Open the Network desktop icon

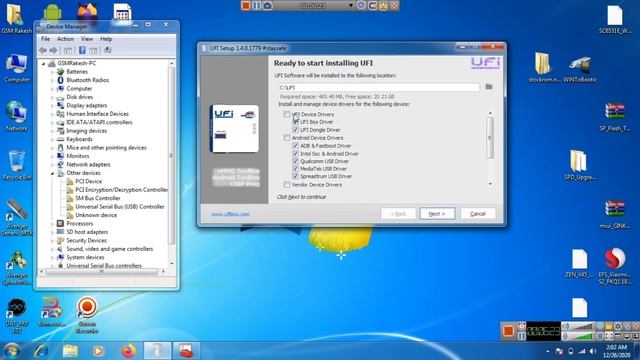point(16,116)
